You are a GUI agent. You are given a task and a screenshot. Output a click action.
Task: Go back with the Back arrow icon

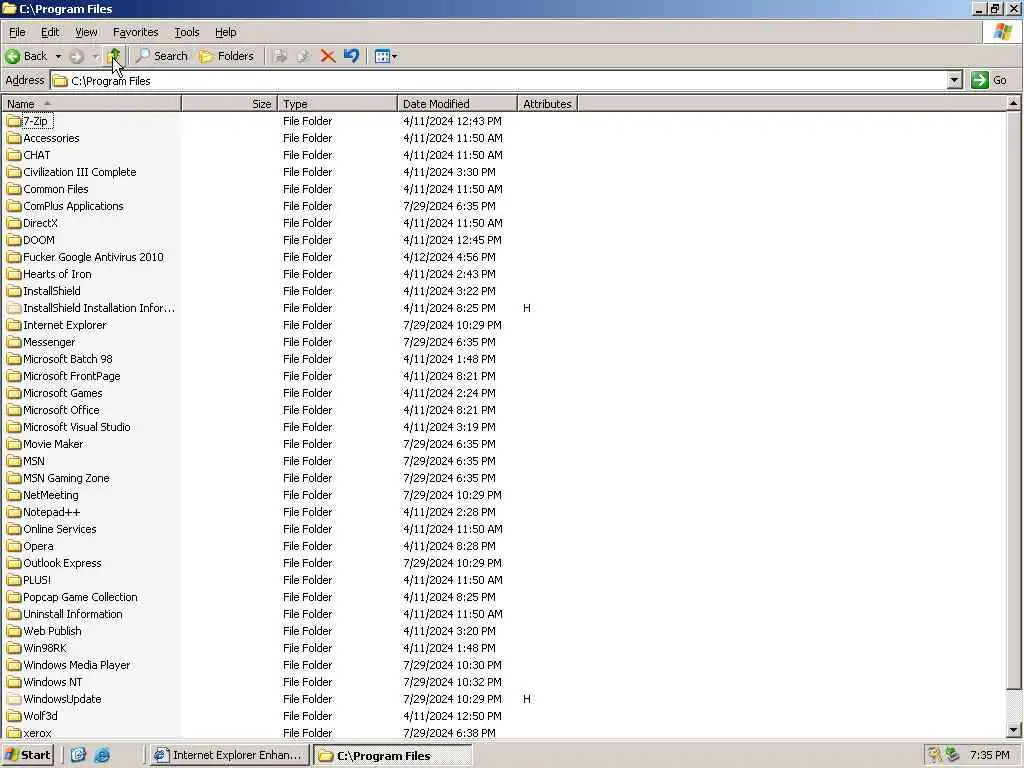pos(12,56)
